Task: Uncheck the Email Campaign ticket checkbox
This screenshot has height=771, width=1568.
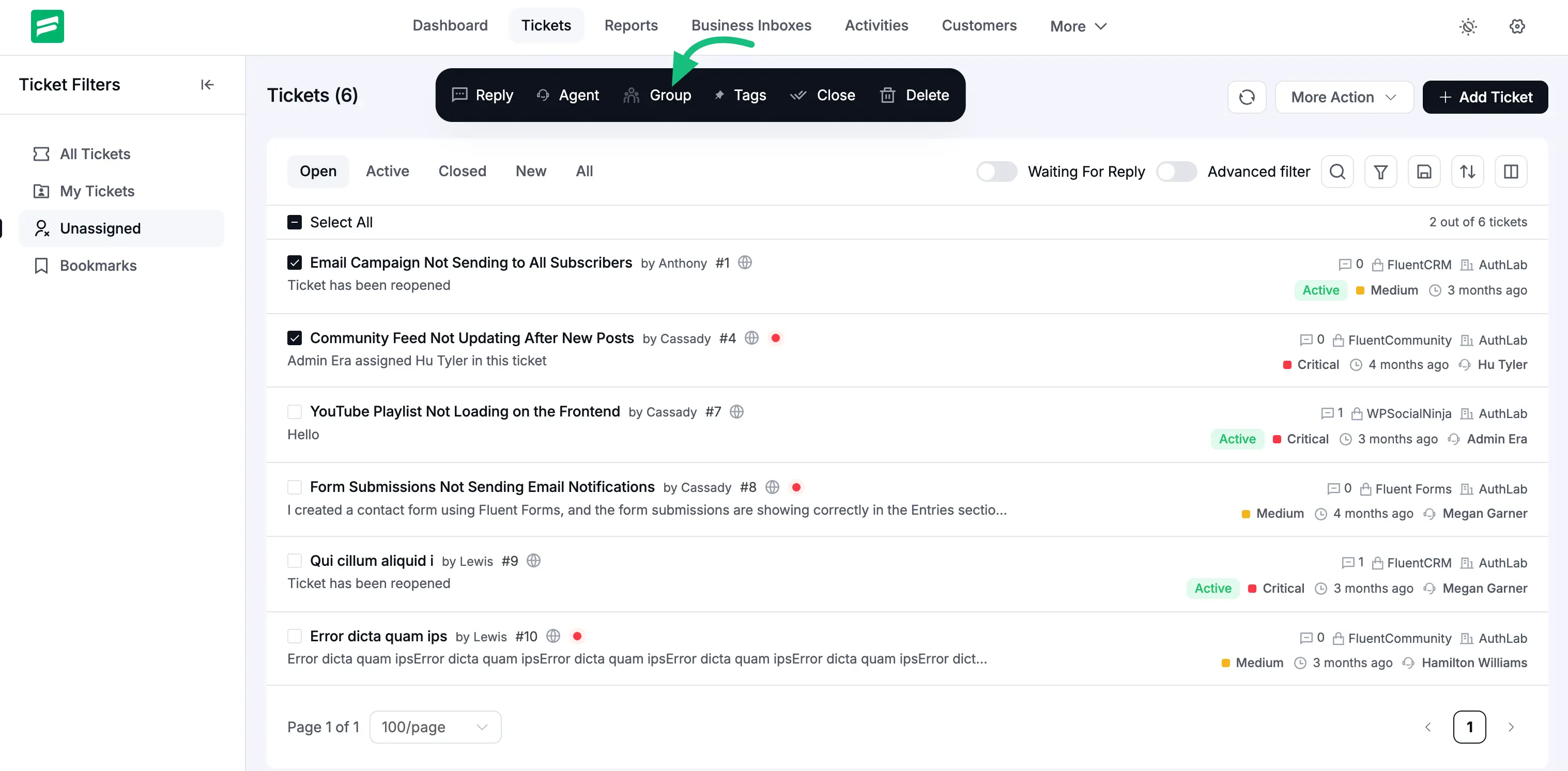Action: (x=295, y=263)
